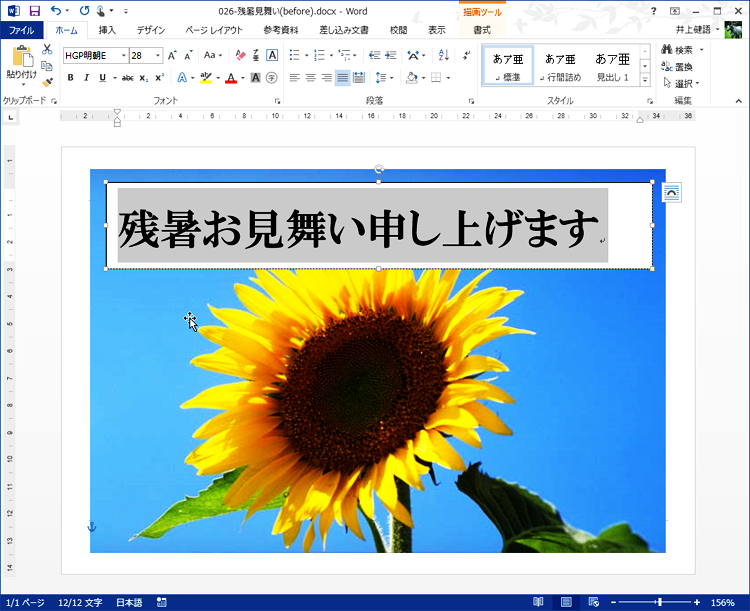The image size is (750, 611).
Task: Toggle character shading button
Action: pos(255,78)
